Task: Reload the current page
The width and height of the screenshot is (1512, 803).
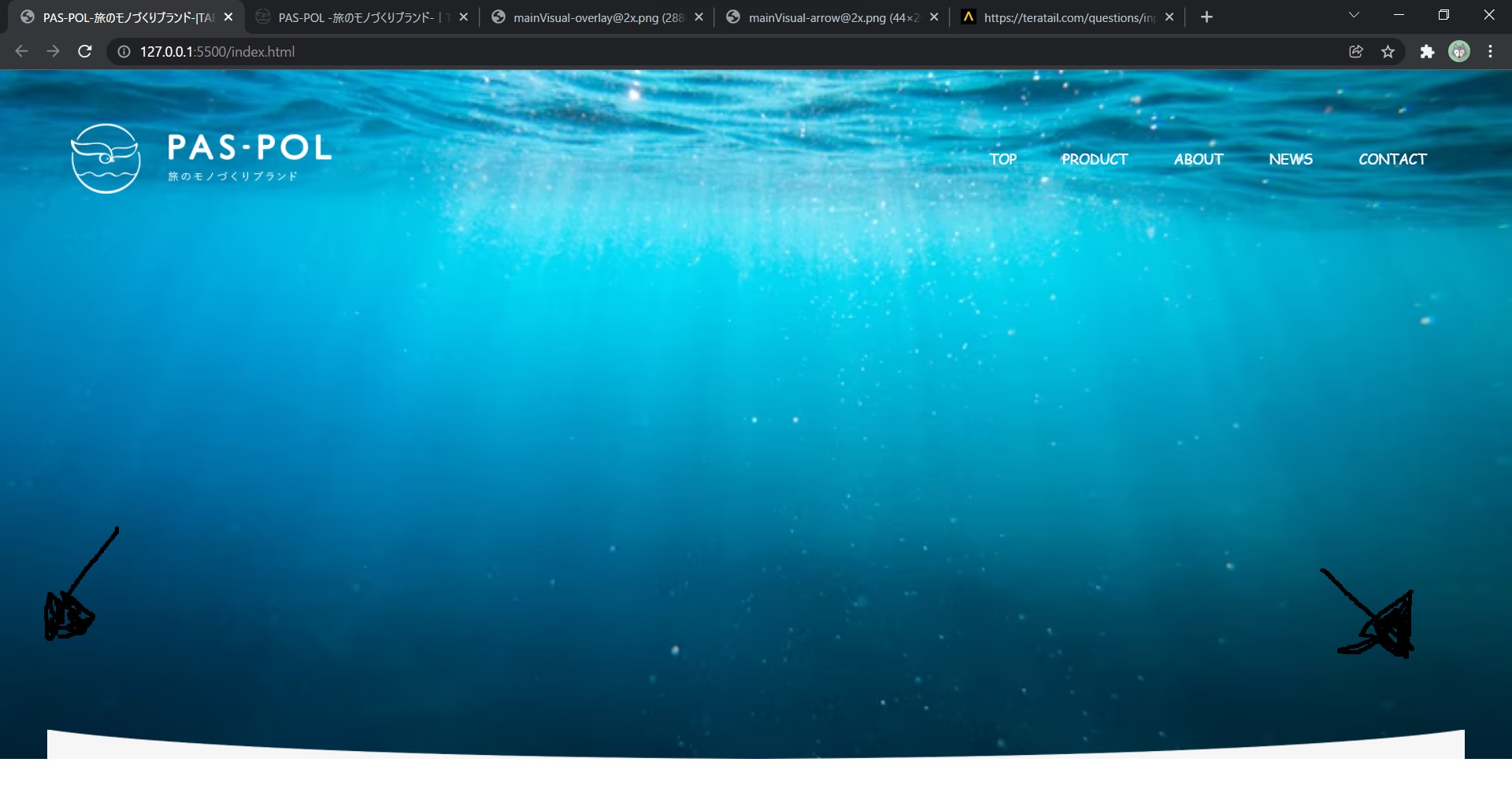Action: click(x=85, y=51)
